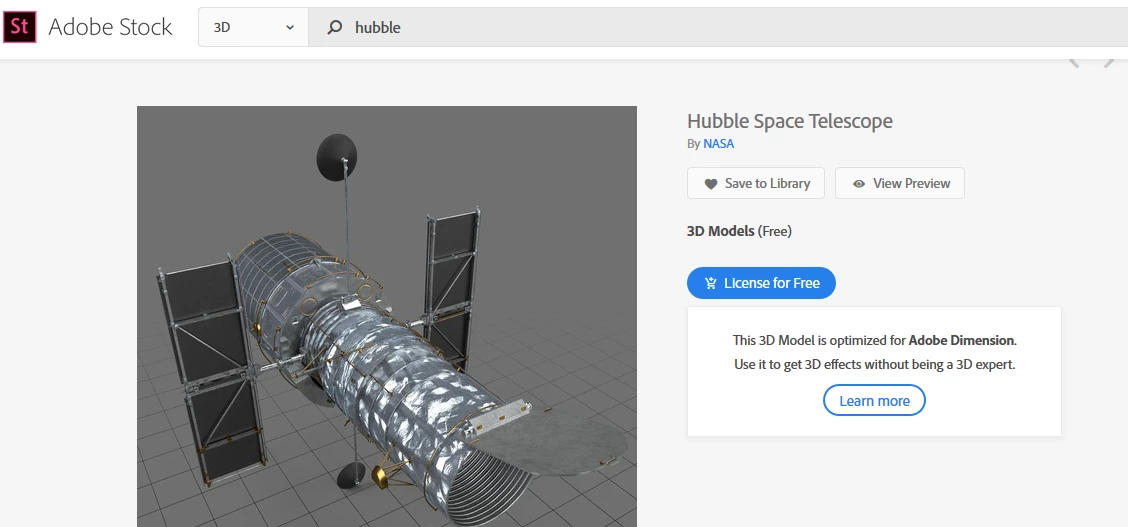Click the heart icon in Save to Library
The image size is (1128, 527).
click(711, 184)
